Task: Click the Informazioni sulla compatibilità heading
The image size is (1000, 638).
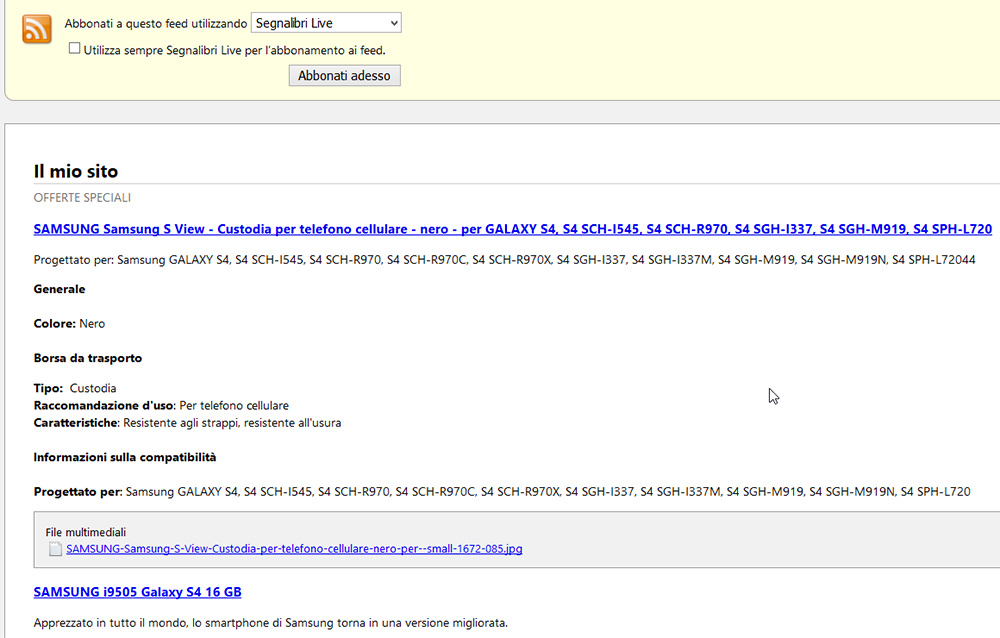Action: click(125, 457)
